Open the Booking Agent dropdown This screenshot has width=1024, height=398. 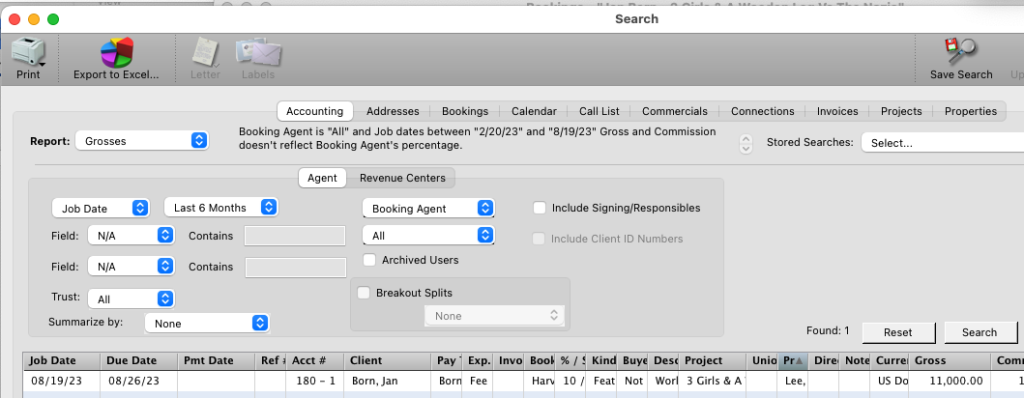[428, 208]
